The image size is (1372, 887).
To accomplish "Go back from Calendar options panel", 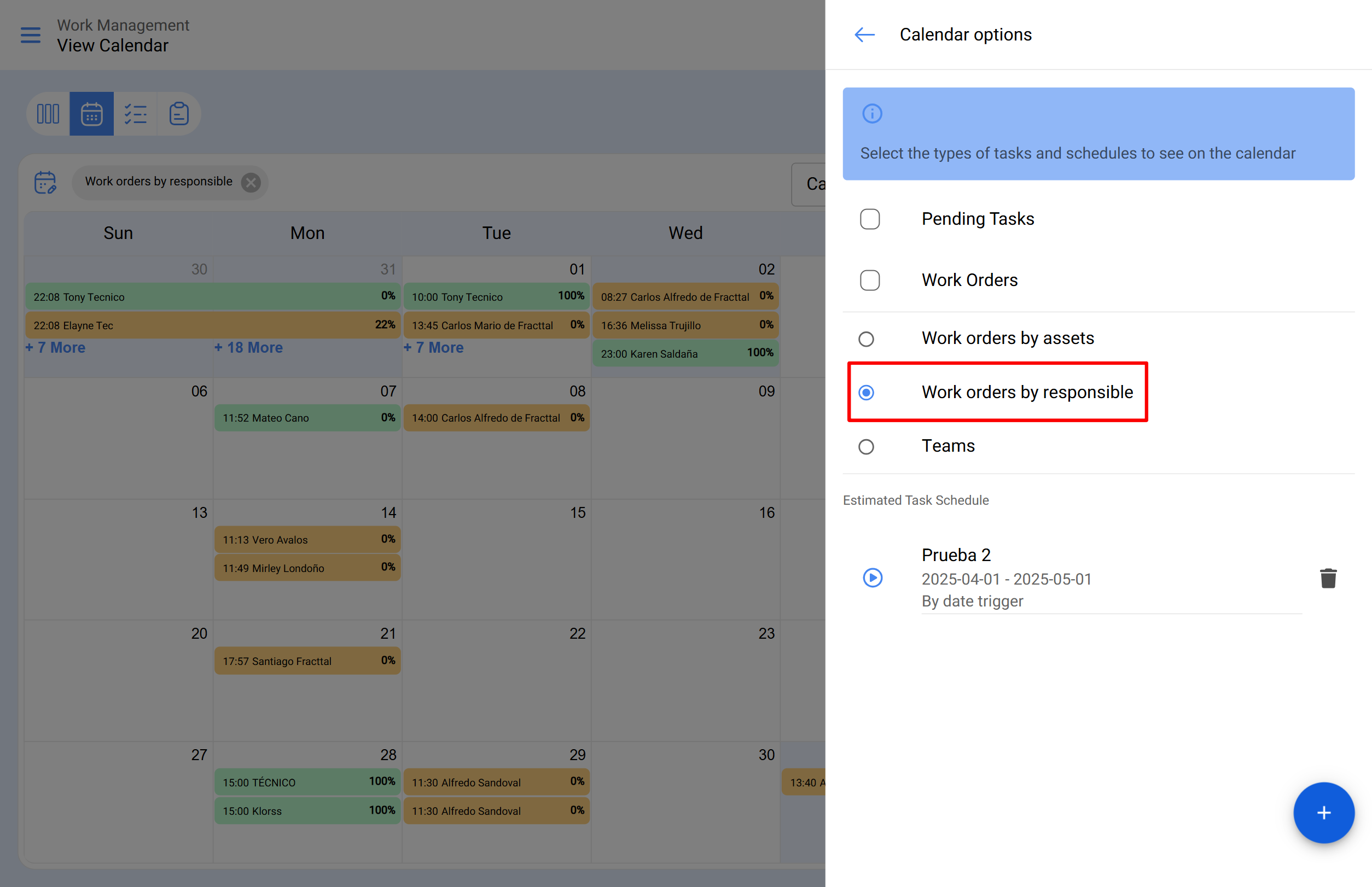I will tap(864, 34).
